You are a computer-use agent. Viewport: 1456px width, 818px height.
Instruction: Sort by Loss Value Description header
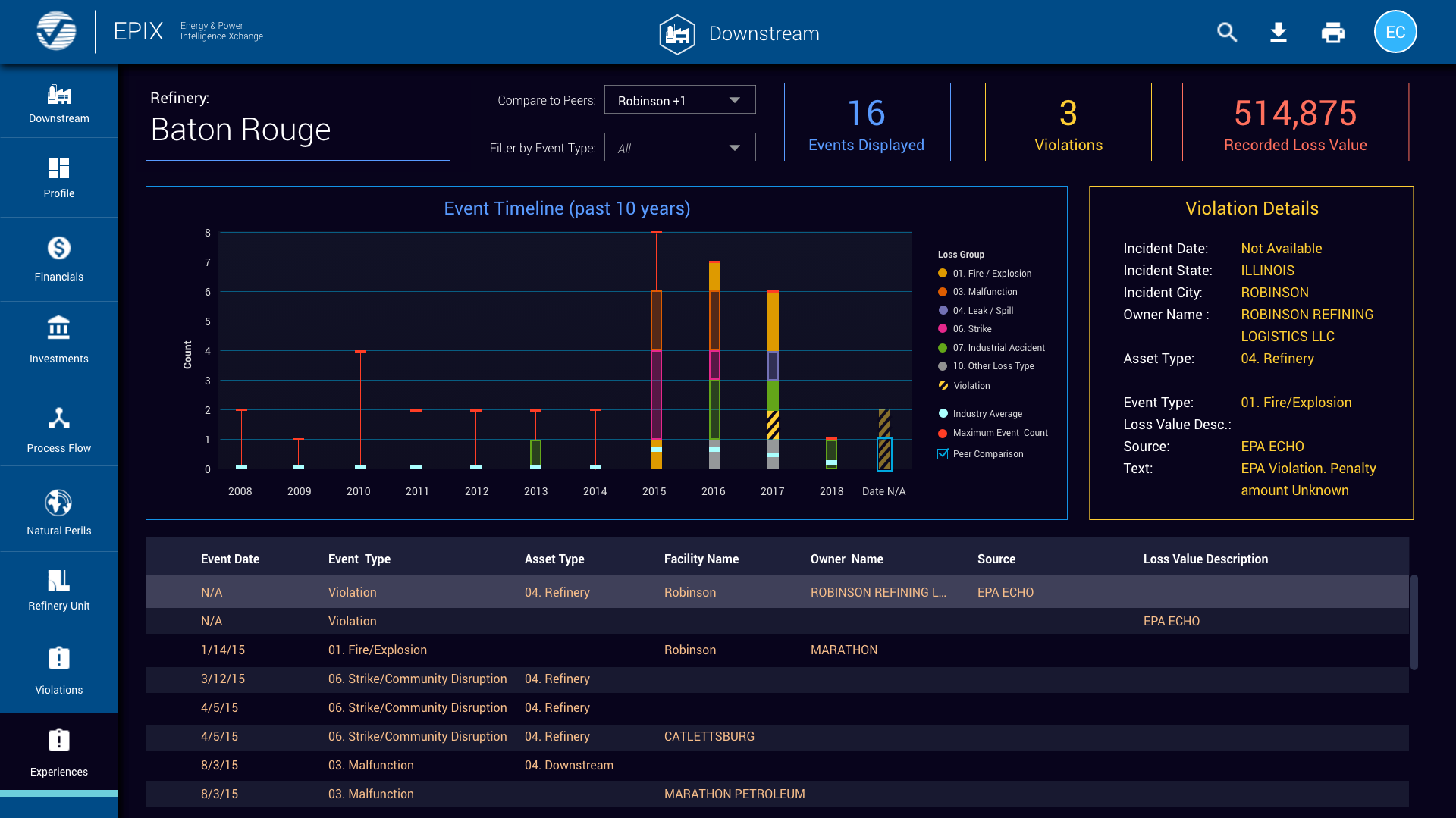1206,559
